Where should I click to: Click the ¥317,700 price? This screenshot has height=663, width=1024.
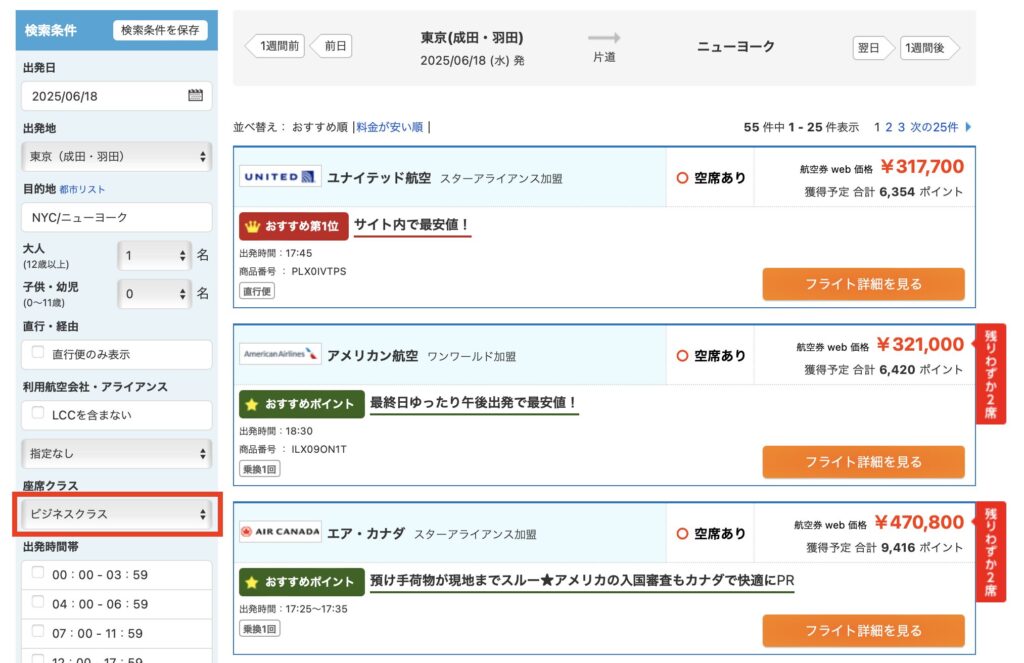921,167
